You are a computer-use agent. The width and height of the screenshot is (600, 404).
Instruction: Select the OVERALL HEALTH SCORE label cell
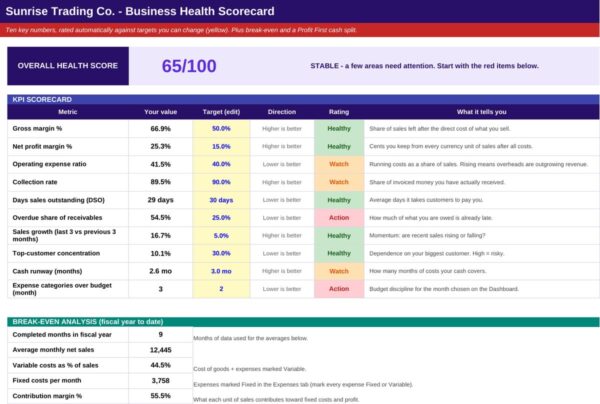click(x=68, y=66)
